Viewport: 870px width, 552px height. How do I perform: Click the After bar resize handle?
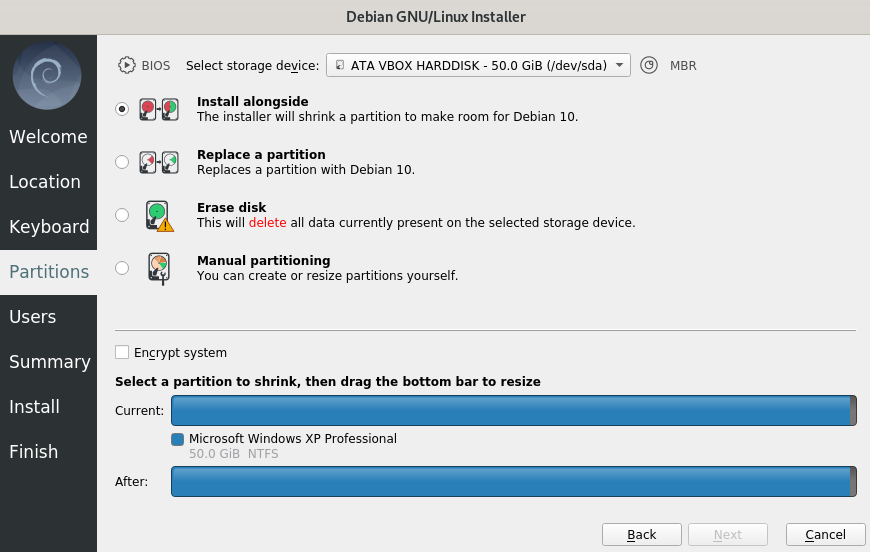853,482
